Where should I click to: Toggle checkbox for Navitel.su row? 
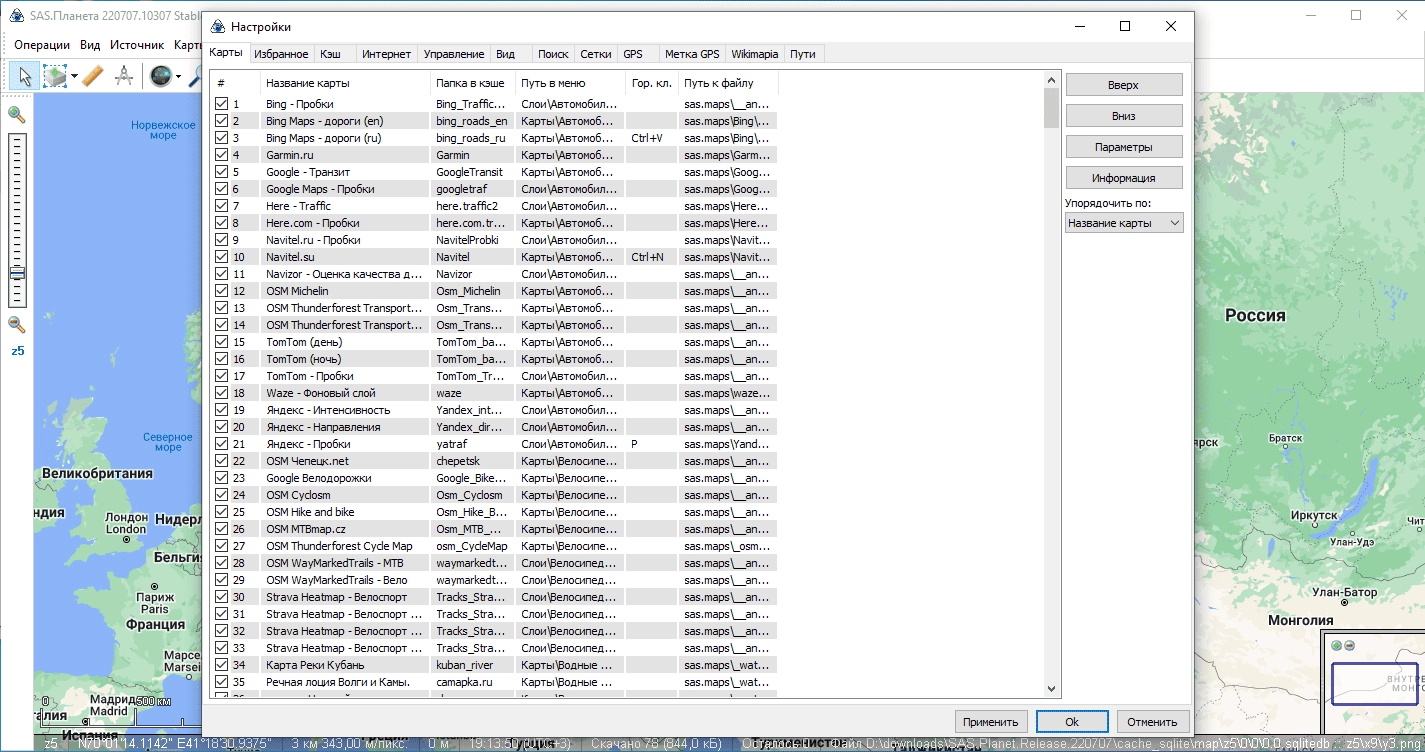tap(221, 257)
